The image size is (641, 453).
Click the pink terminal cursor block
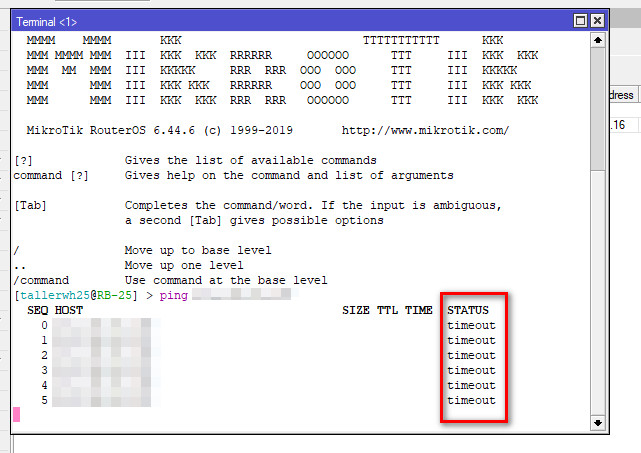[x=16, y=414]
